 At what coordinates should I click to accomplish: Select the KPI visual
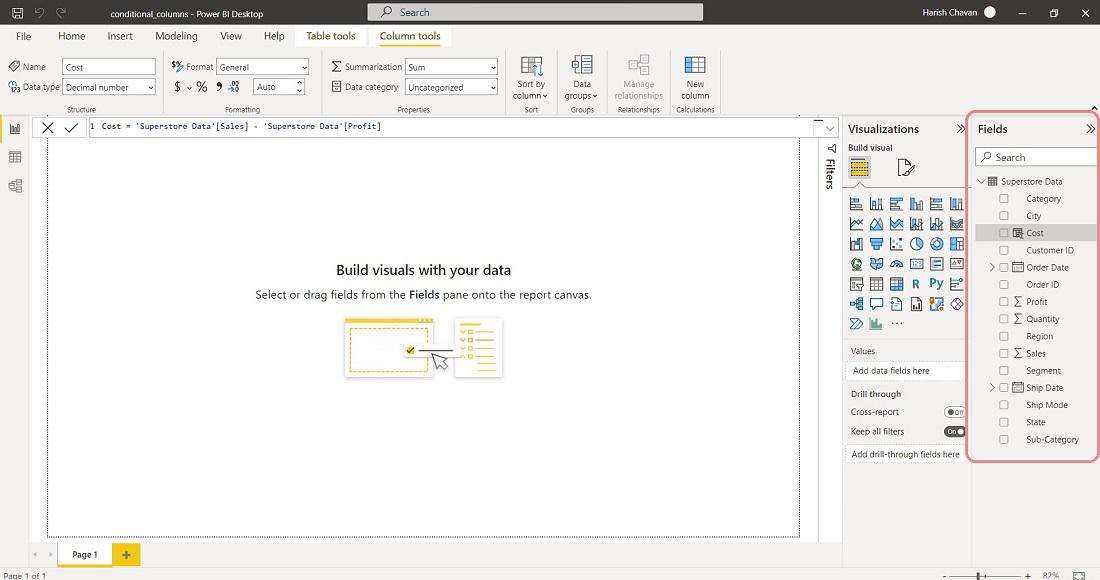956,264
